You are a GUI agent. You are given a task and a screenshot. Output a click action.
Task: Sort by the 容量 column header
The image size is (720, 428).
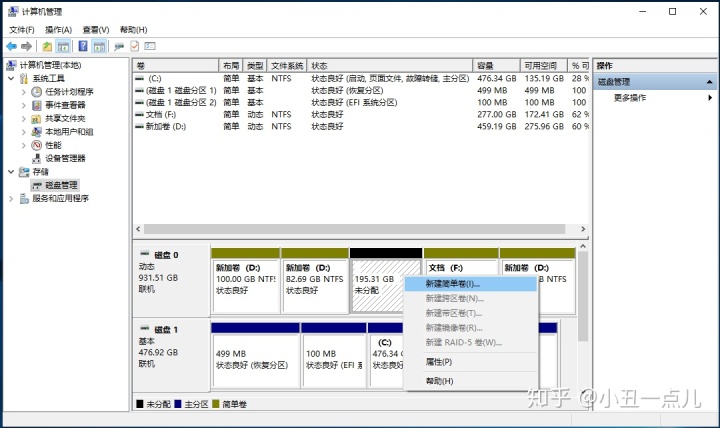tap(496, 66)
